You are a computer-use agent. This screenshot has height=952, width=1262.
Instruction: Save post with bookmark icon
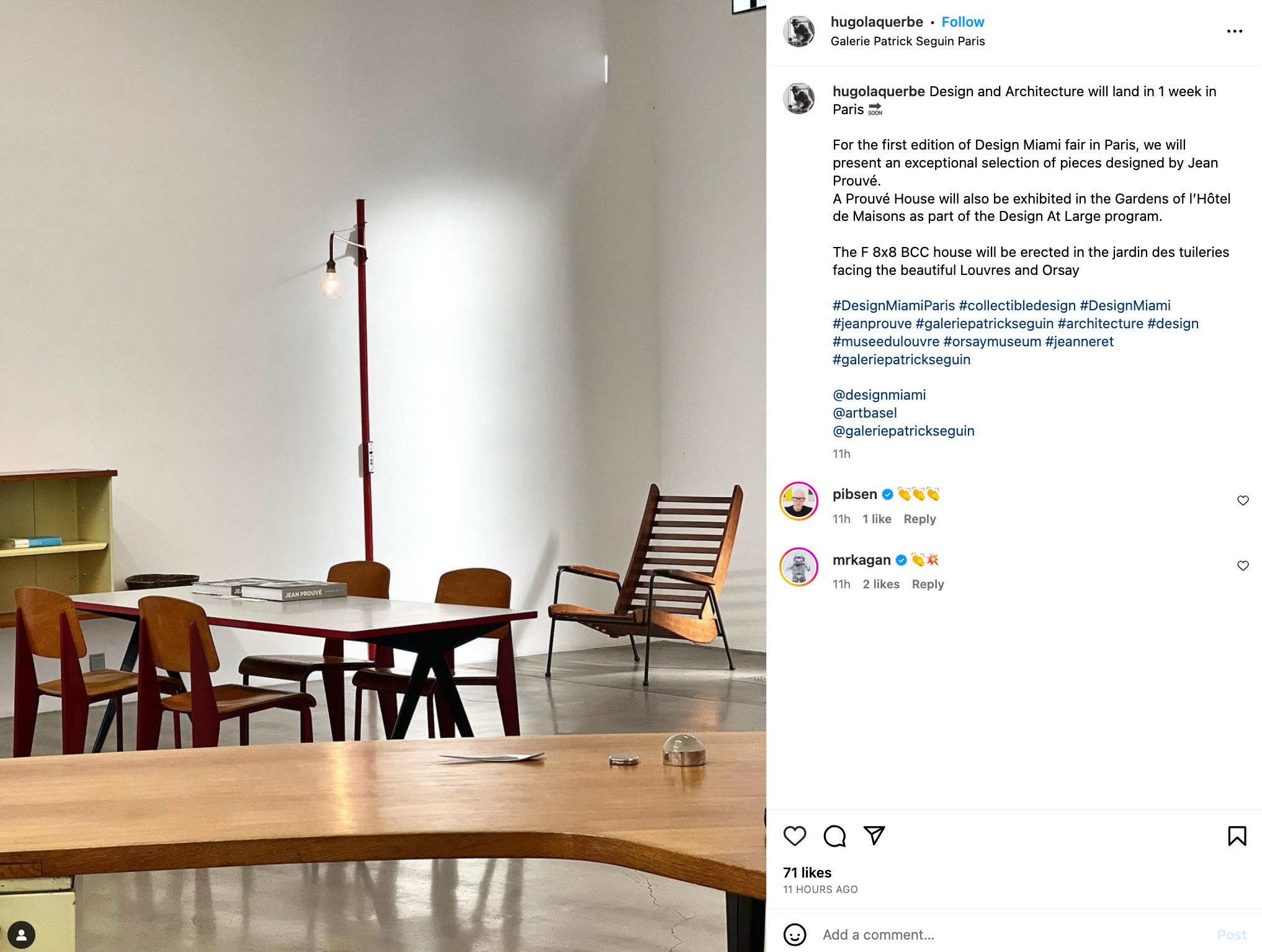[x=1237, y=836]
